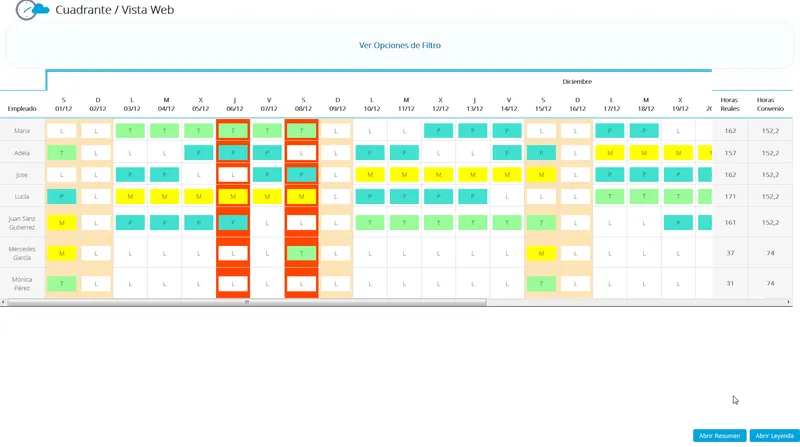Click employee name Juan Sanz Gutierrez

[x=22, y=223]
